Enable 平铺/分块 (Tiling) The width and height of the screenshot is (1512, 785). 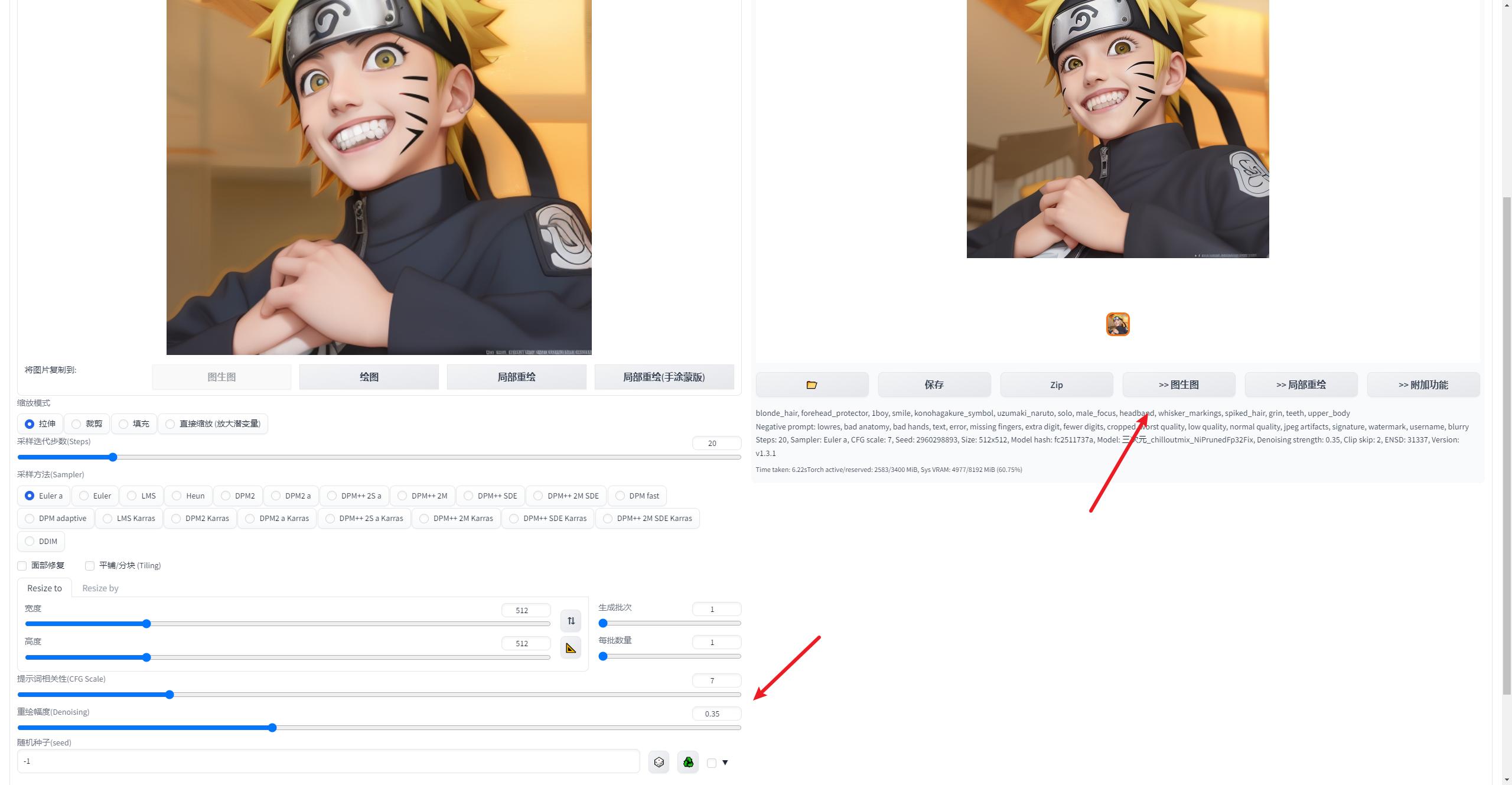tap(89, 565)
